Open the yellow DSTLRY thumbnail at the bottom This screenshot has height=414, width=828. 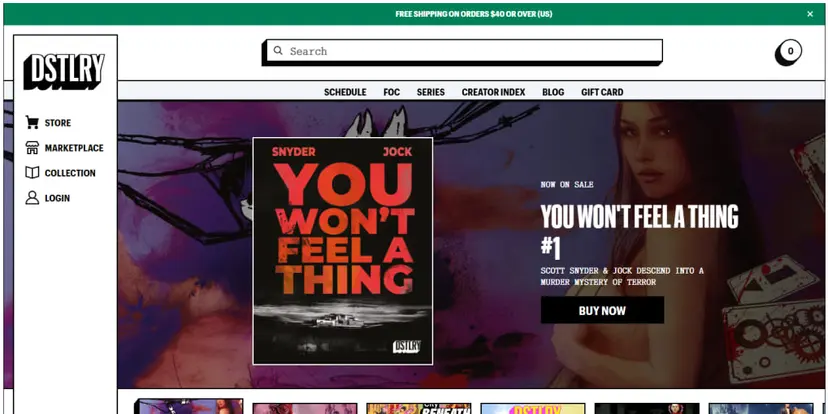point(532,408)
